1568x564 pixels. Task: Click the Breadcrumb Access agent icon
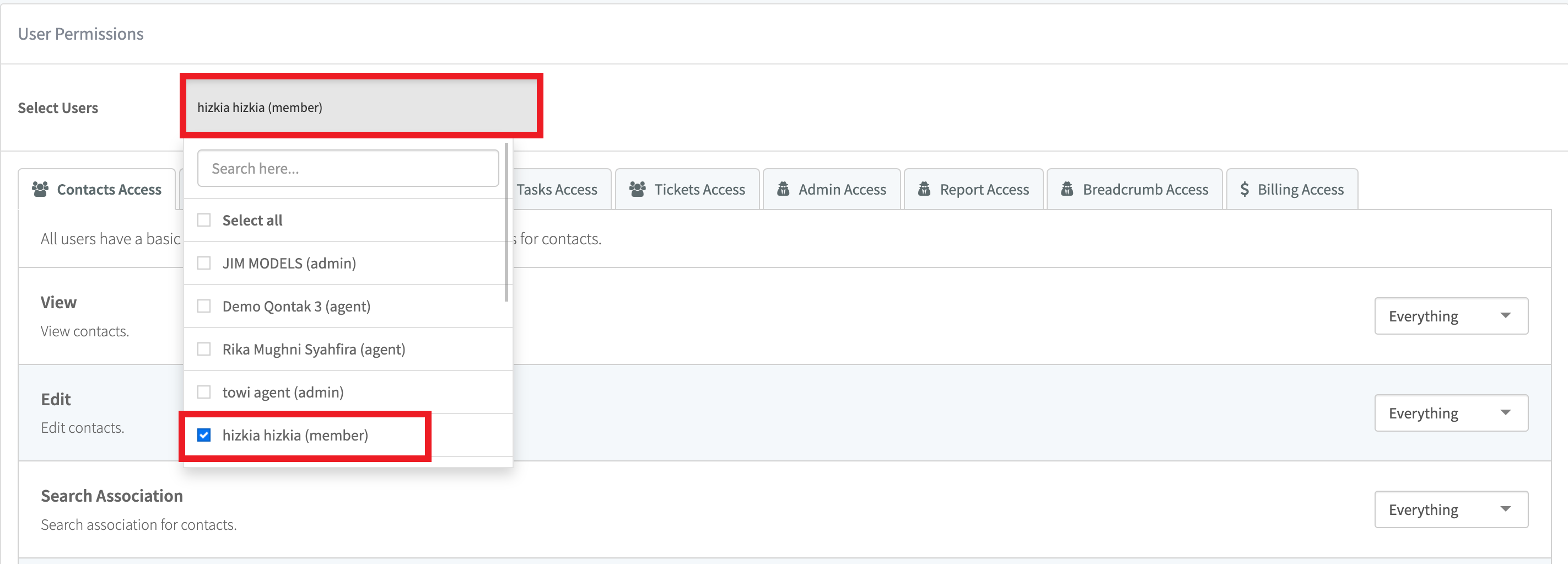(1066, 190)
